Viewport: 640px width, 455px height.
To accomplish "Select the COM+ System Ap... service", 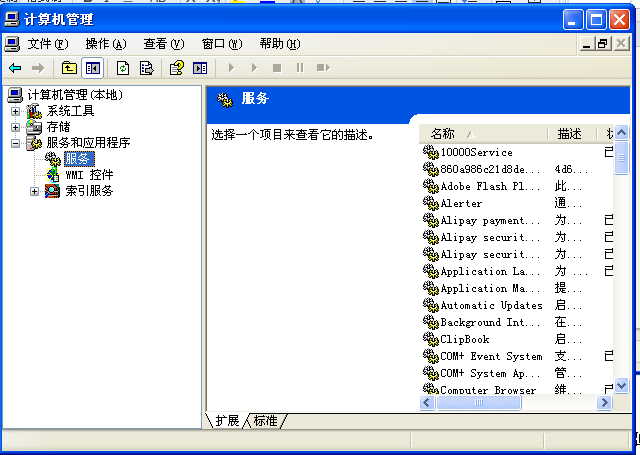I will [x=490, y=373].
